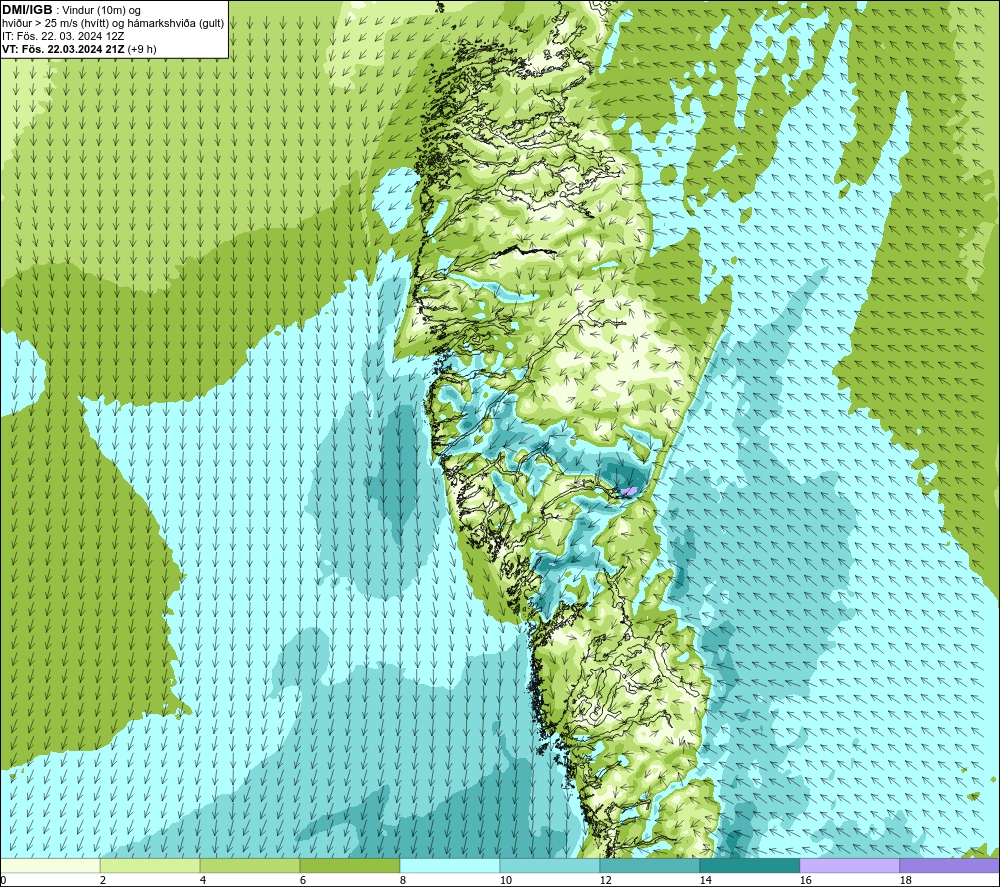Click the 'DMI/IGB' title text
The height and width of the screenshot is (887, 1000).
[27, 10]
